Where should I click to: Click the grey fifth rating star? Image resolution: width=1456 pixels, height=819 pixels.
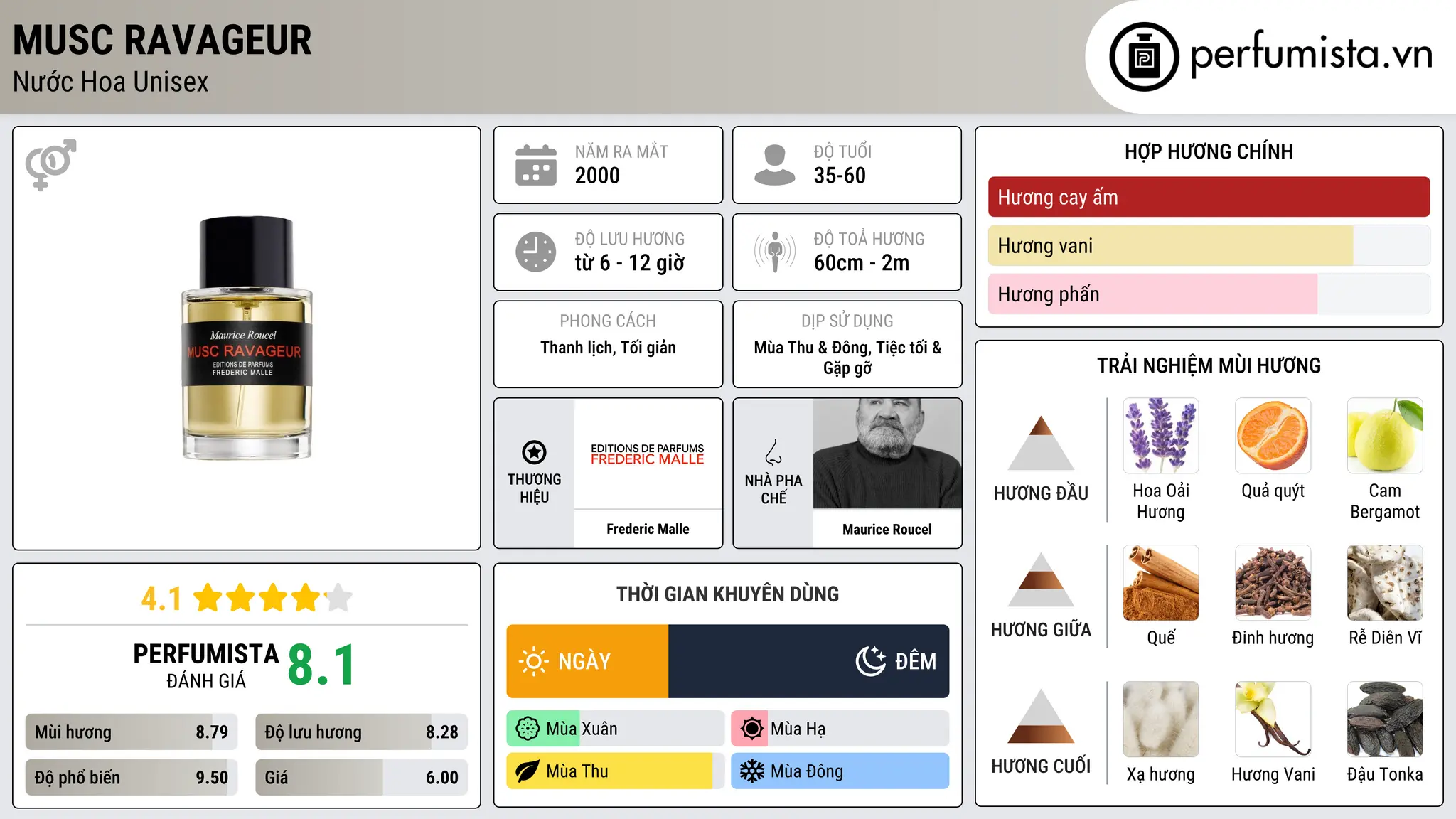pyautogui.click(x=338, y=598)
